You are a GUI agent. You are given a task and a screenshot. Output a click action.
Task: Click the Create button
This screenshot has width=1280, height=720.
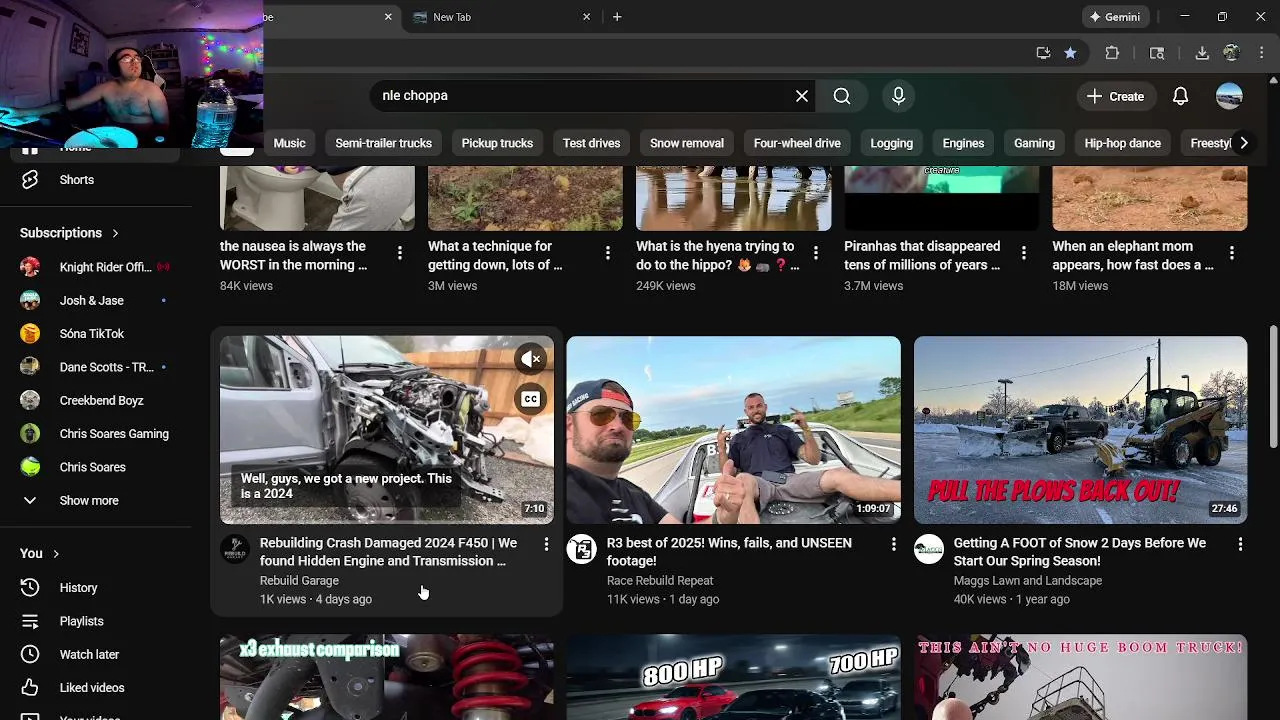click(1115, 96)
